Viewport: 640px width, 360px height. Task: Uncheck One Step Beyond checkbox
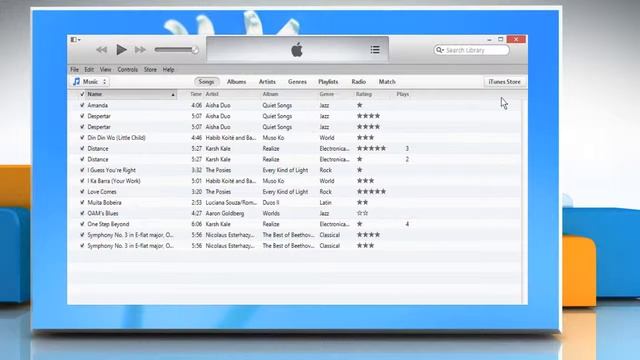(82, 224)
